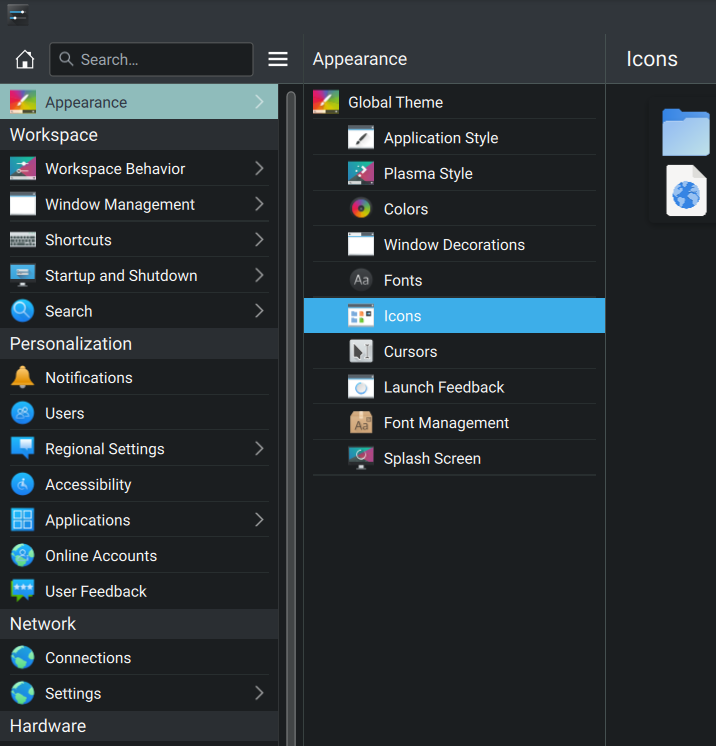Viewport: 716px width, 746px height.
Task: Click the Online Accounts globe icon
Action: coord(23,555)
